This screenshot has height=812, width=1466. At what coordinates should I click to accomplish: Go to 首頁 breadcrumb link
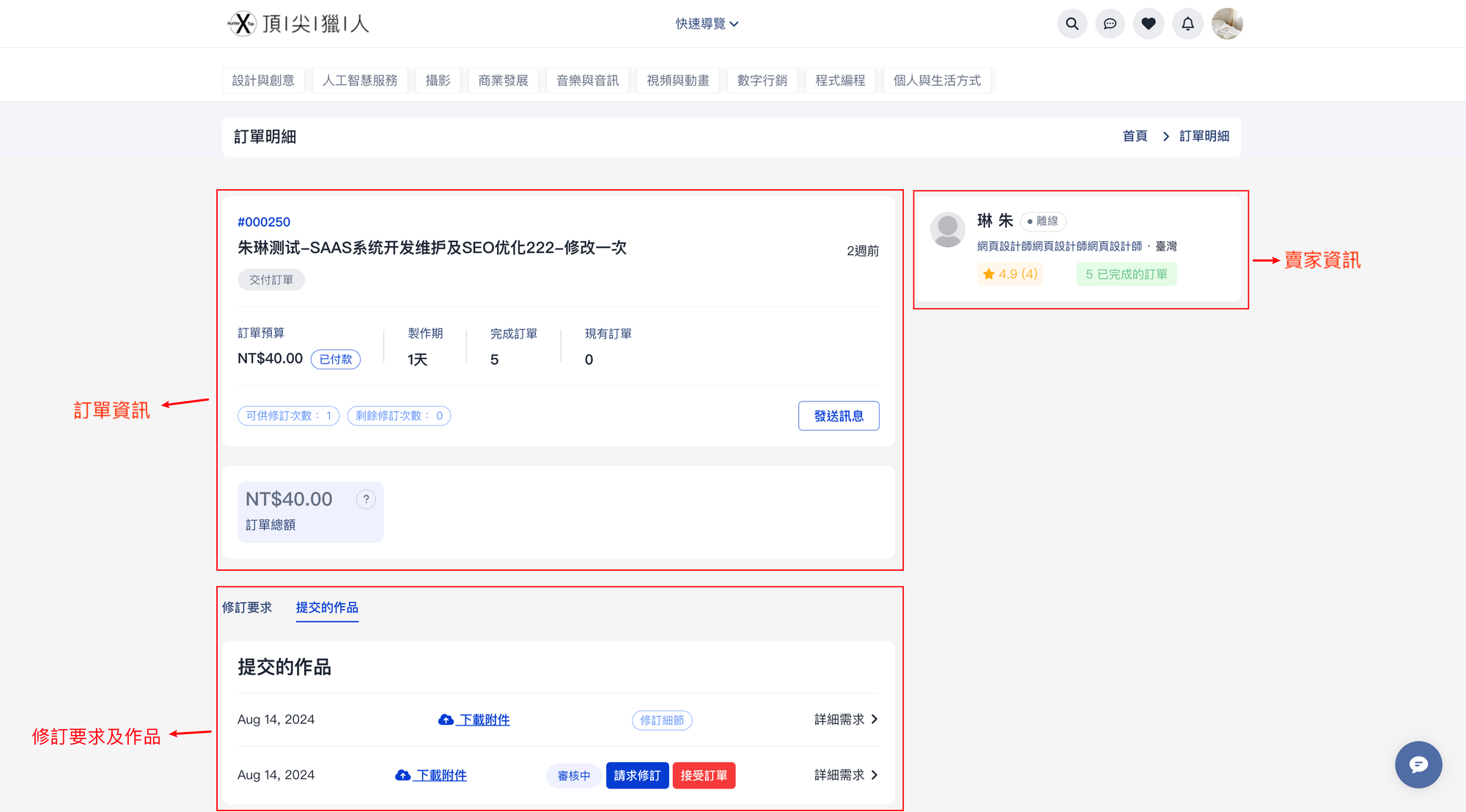pyautogui.click(x=1135, y=136)
